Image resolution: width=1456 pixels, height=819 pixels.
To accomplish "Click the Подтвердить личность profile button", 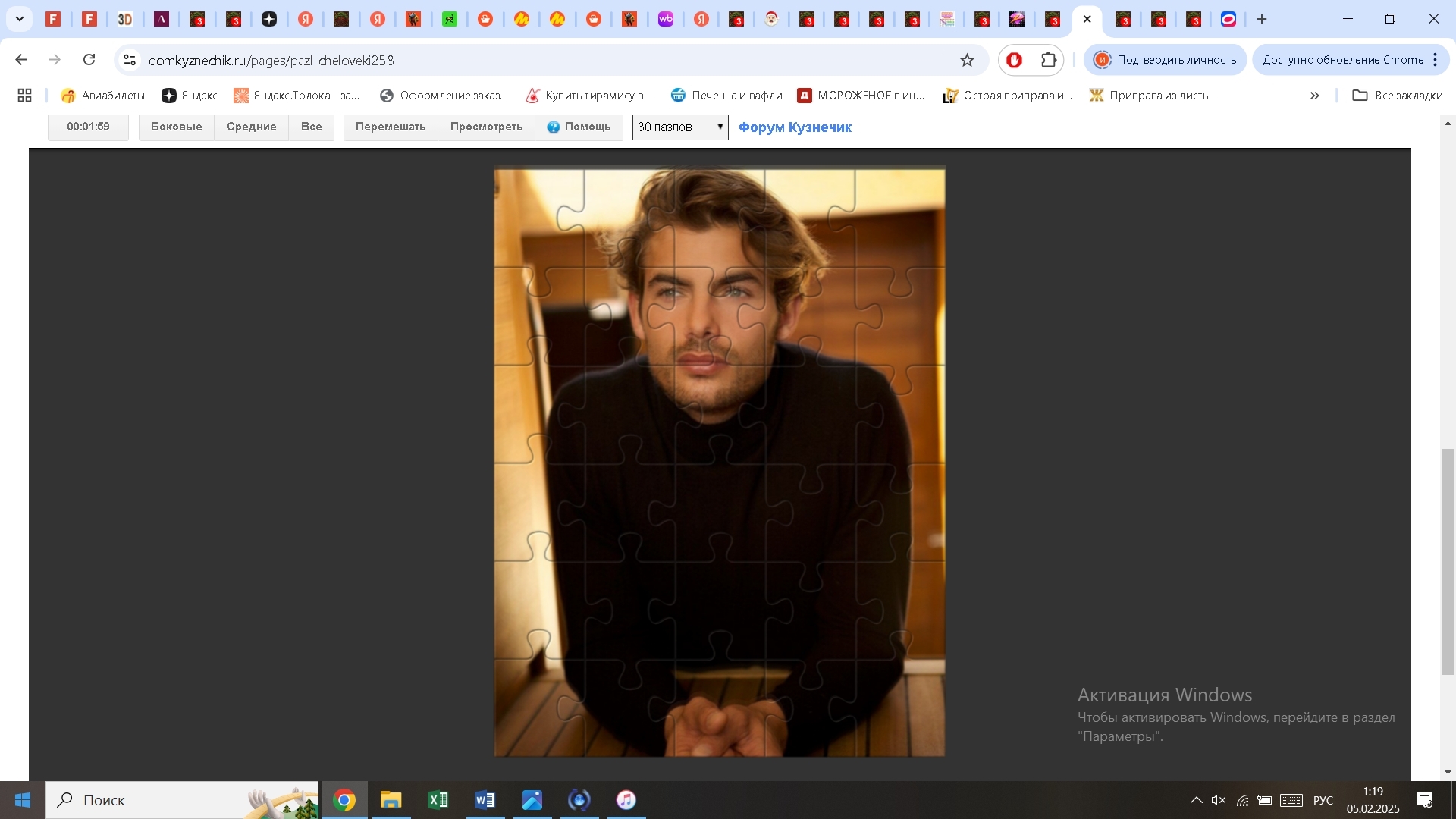I will click(x=1166, y=60).
